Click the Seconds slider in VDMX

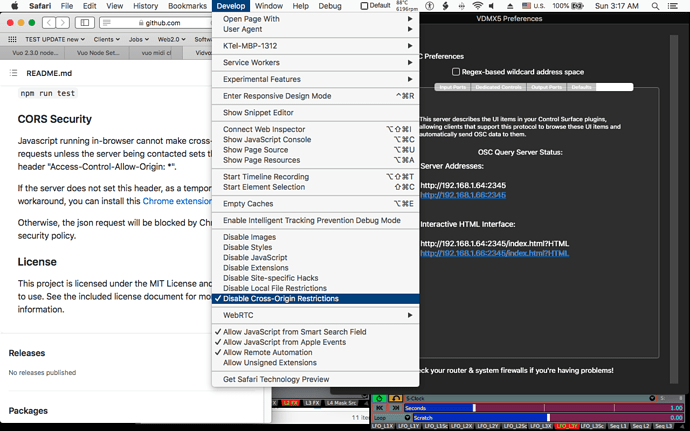pyautogui.click(x=543, y=408)
